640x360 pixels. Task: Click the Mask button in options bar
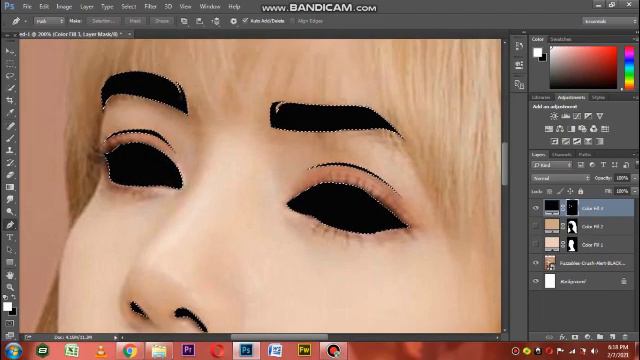(x=135, y=21)
